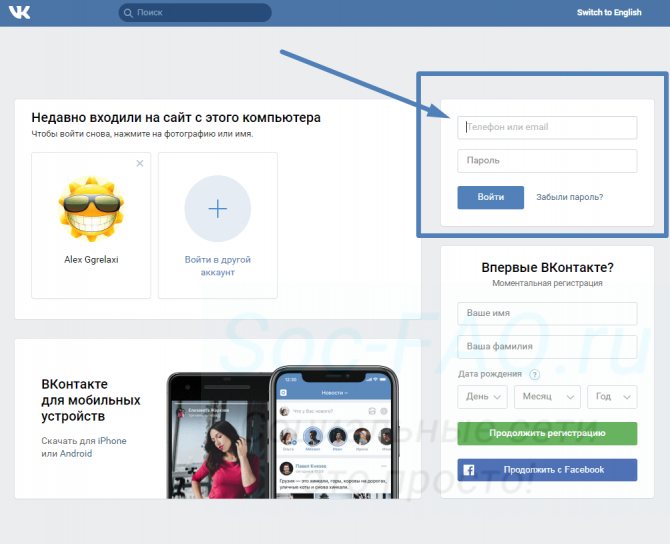This screenshot has height=544, width=670.
Task: Focus the Пароль password field
Action: (547, 161)
